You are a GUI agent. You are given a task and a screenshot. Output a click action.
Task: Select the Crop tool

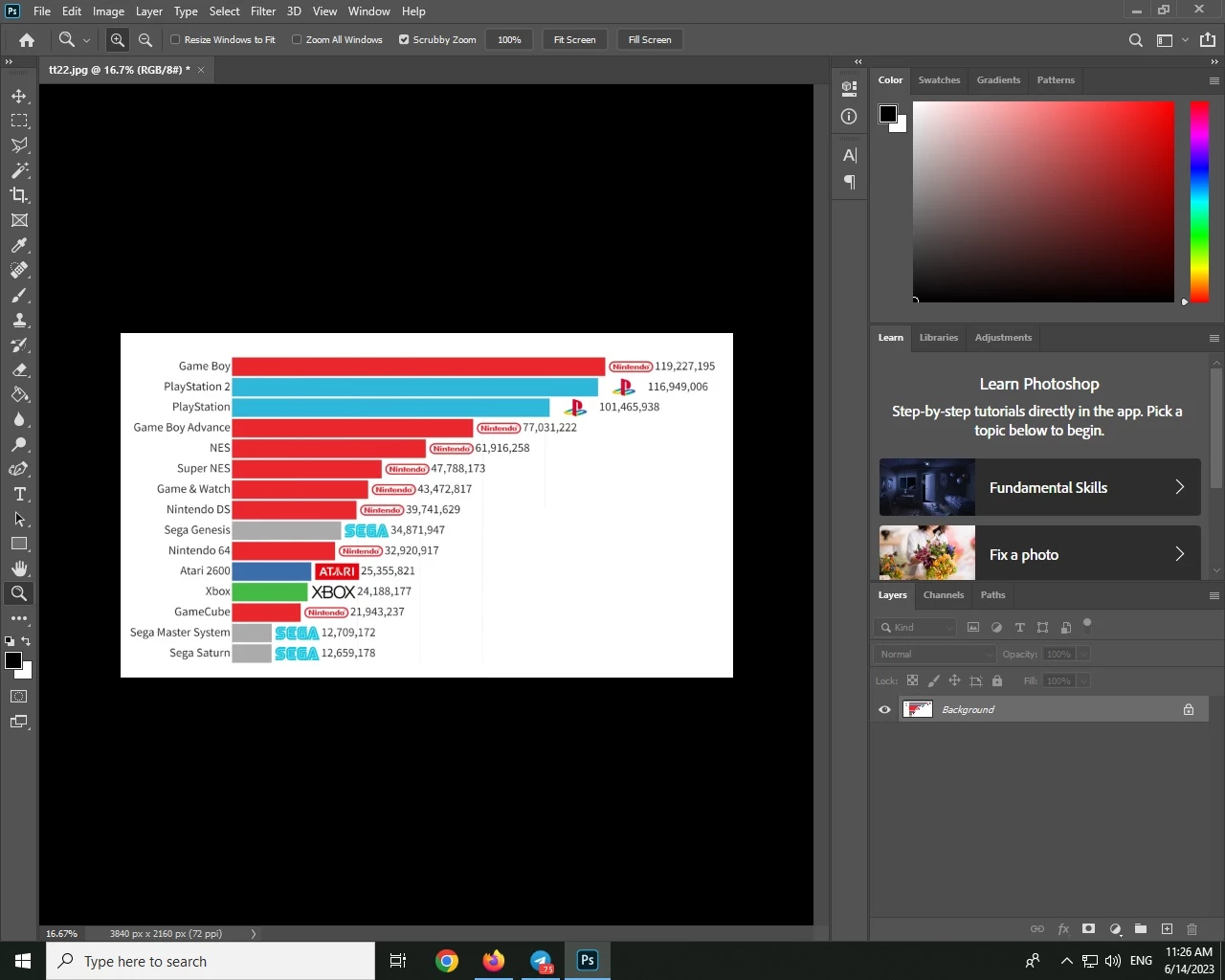click(x=19, y=195)
